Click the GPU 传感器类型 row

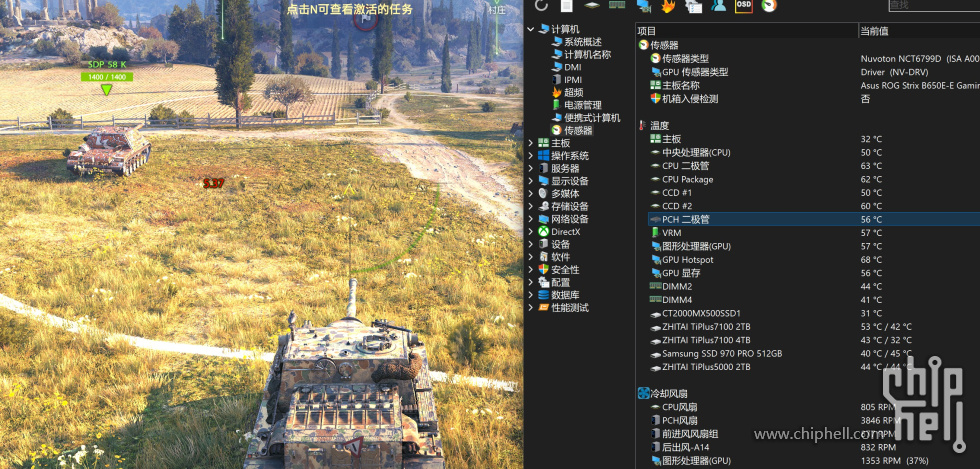pyautogui.click(x=814, y=72)
